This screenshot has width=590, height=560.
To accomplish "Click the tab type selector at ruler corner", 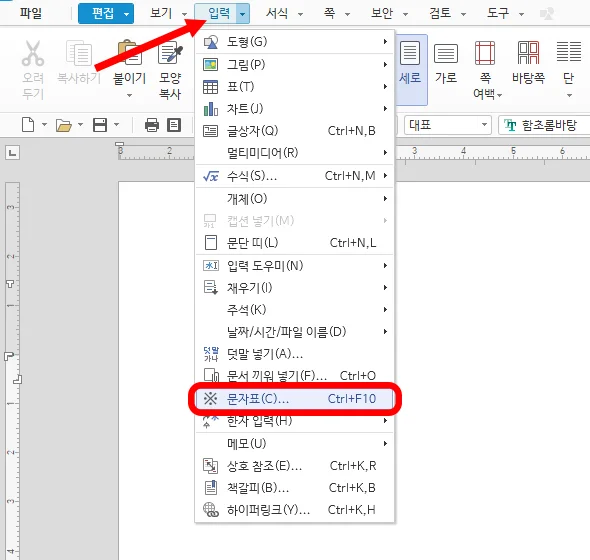I will (x=12, y=153).
